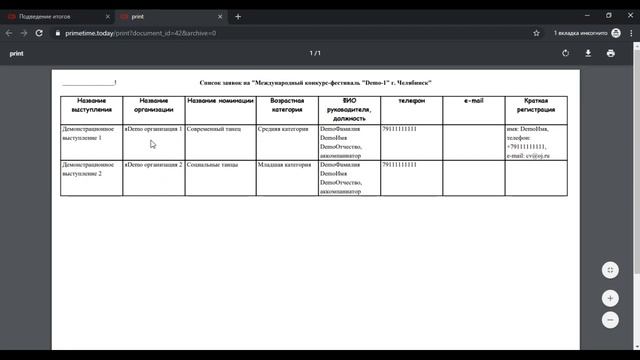Image resolution: width=640 pixels, height=360 pixels.
Task: Click phone number in first data row
Action: [400, 129]
